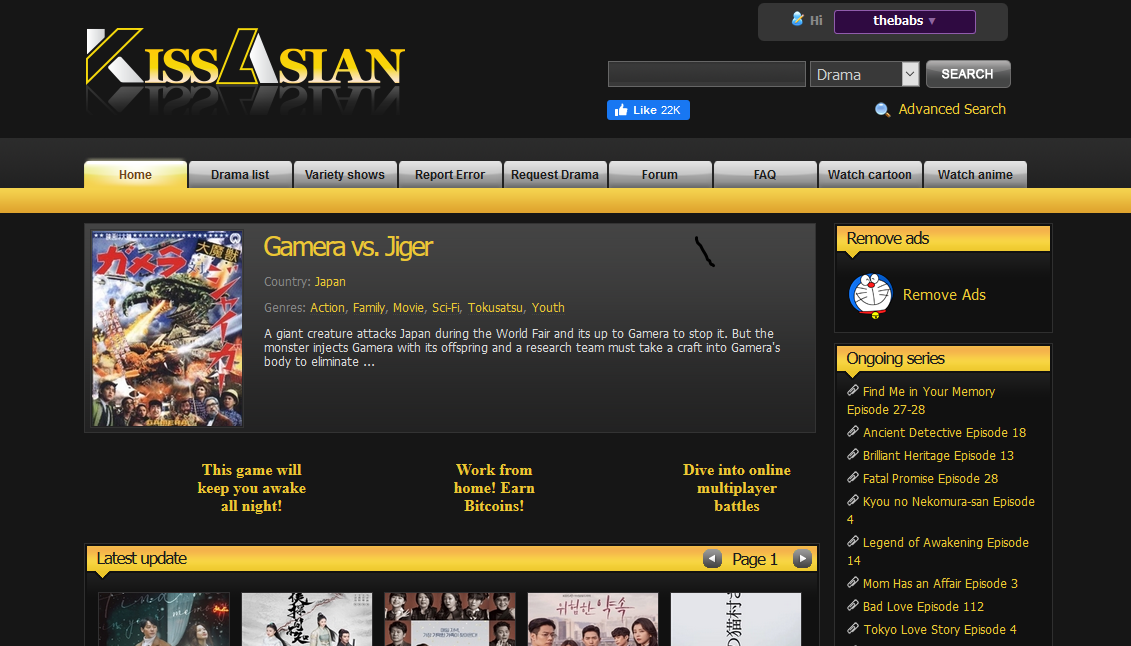Open Brilliant Heritage Episode 13
The height and width of the screenshot is (646, 1131).
pyautogui.click(x=938, y=456)
